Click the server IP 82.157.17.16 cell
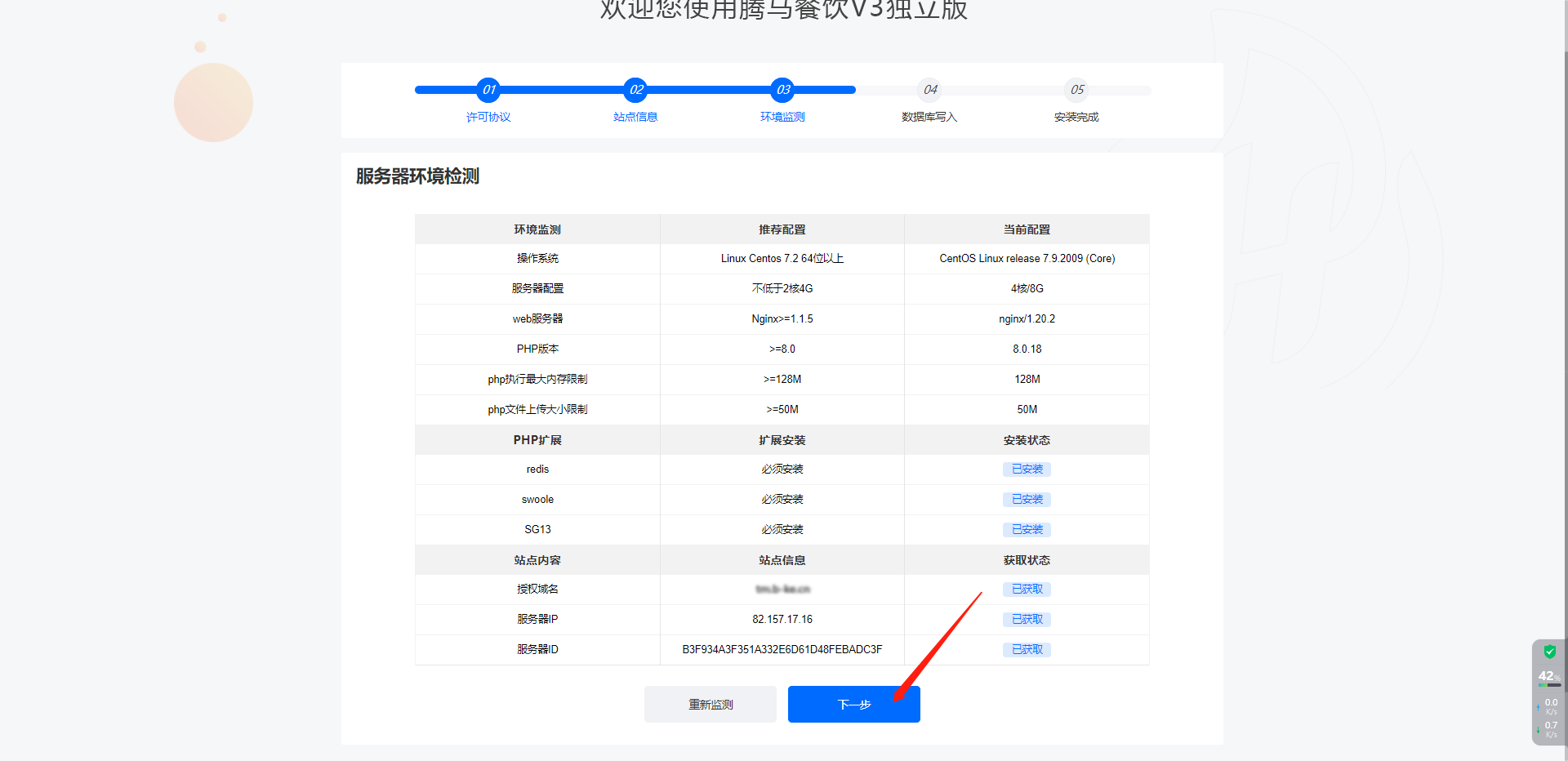Screen dimensions: 1568x761 tap(782, 620)
